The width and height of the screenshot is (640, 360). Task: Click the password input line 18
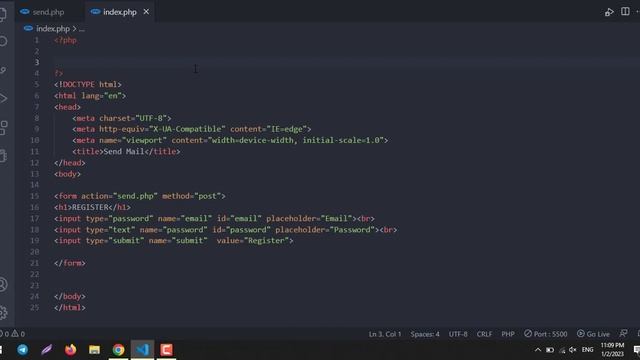(x=225, y=229)
